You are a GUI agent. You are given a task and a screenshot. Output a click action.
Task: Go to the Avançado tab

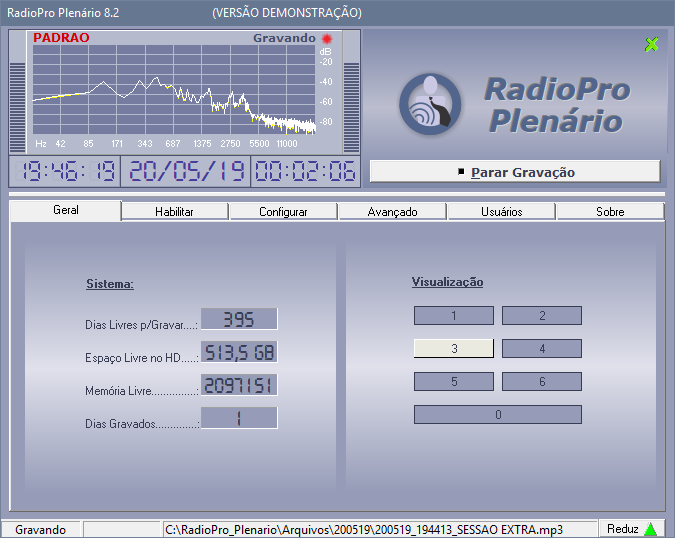pyautogui.click(x=392, y=212)
